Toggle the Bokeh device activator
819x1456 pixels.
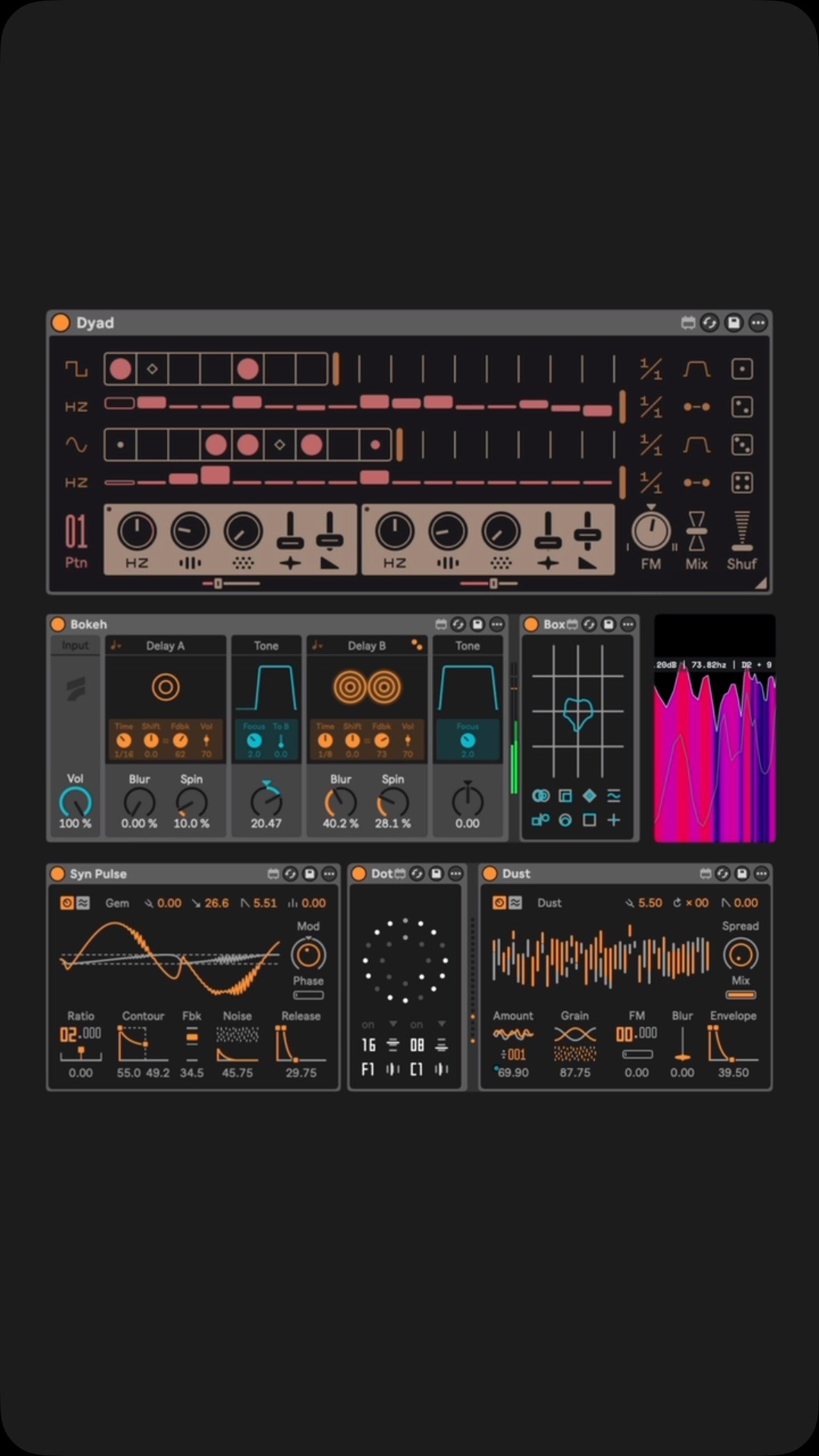pos(58,624)
